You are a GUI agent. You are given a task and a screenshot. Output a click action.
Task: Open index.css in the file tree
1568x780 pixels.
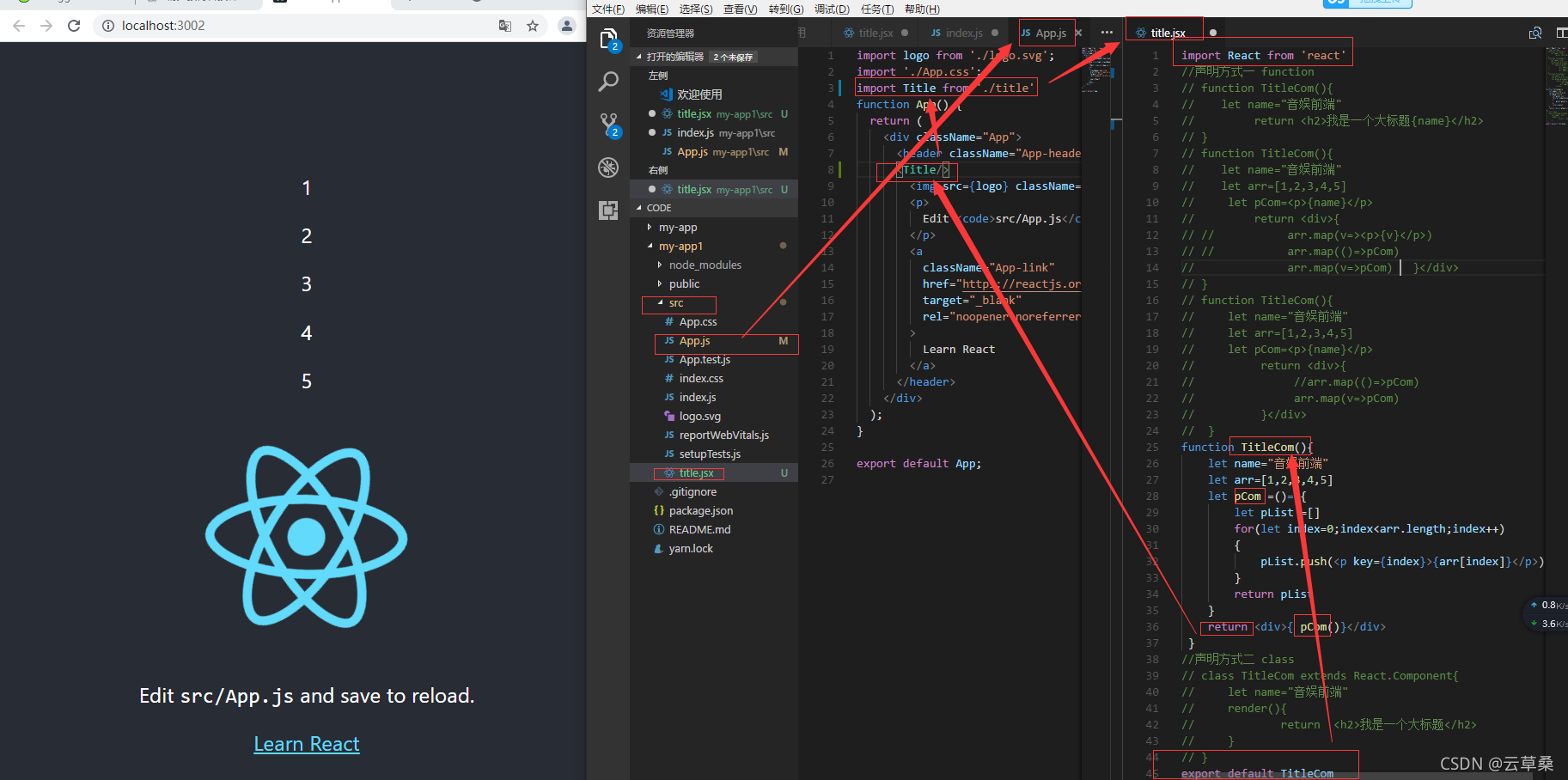pos(701,379)
